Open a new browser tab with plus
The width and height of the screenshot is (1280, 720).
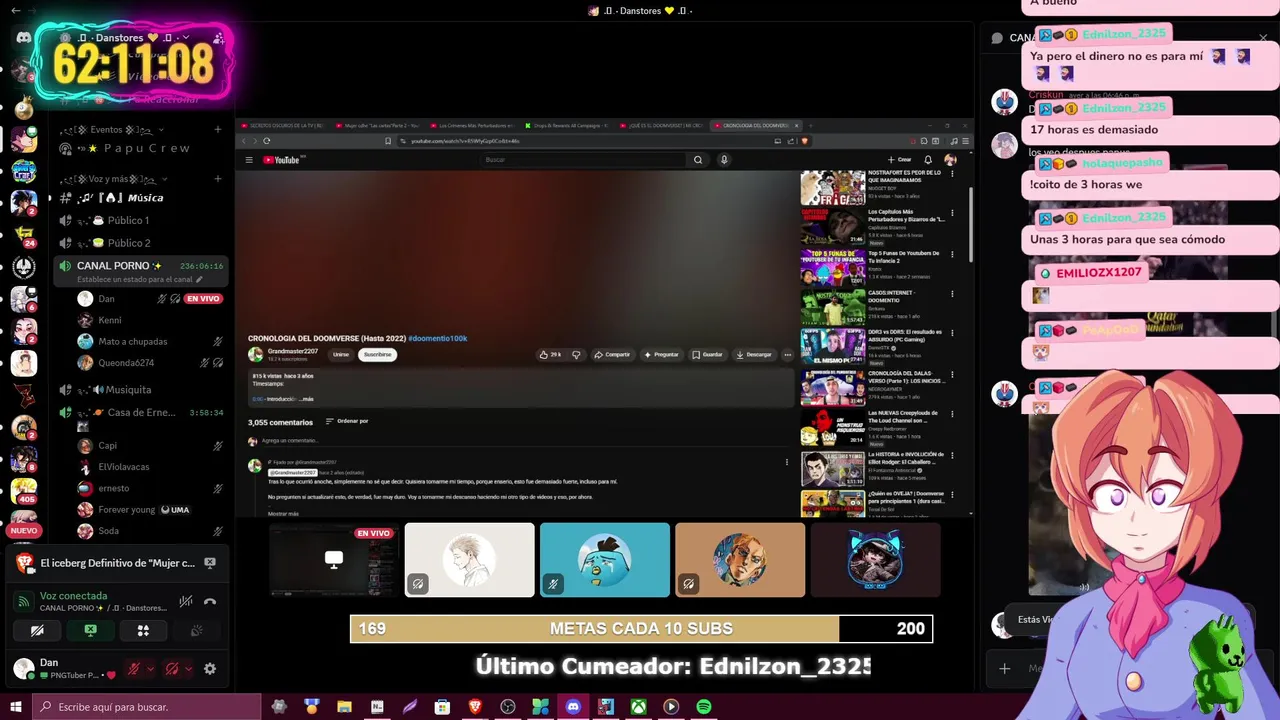pyautogui.click(x=809, y=126)
